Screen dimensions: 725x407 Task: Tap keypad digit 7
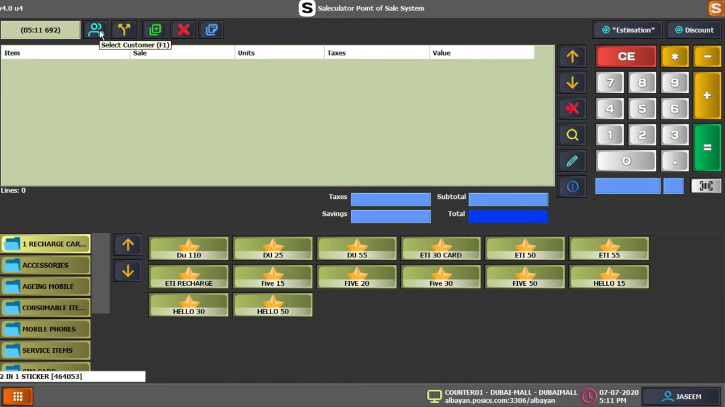point(610,83)
